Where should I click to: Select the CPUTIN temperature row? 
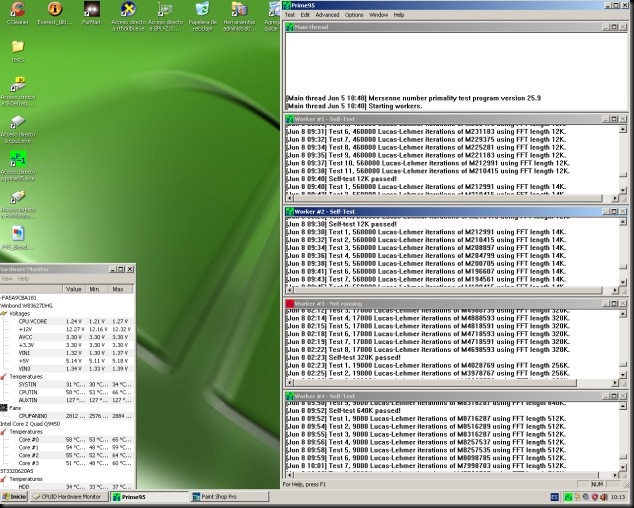tap(67, 392)
